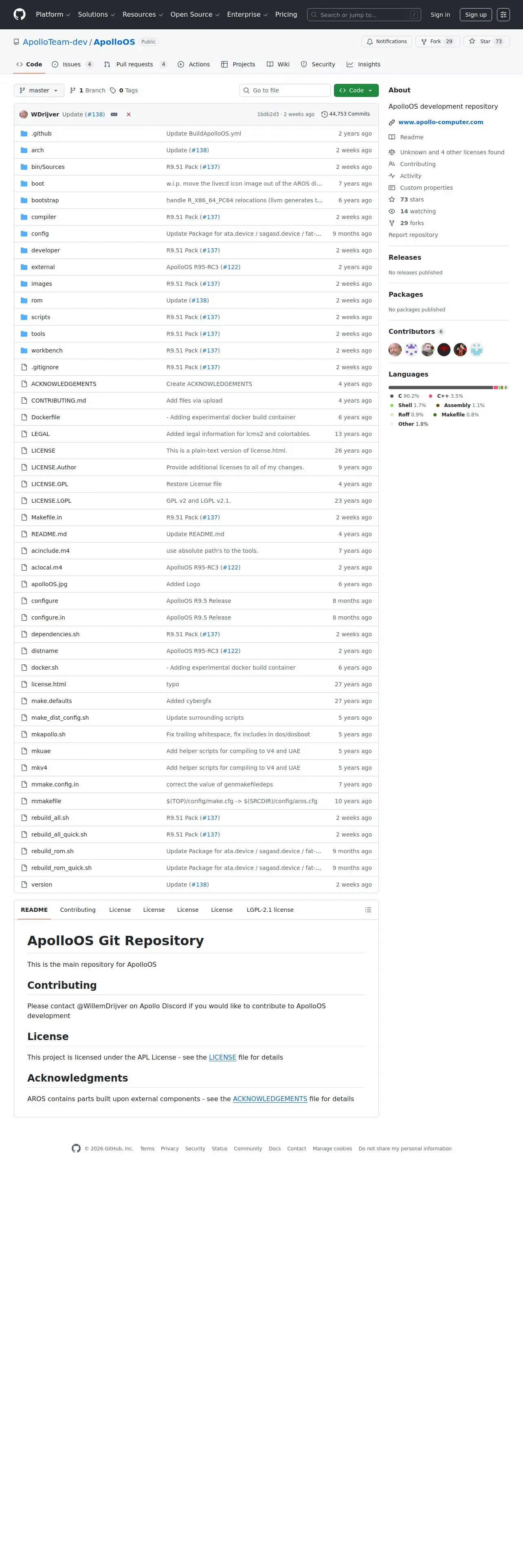Open the Enterprise dropdown
This screenshot has height=1568, width=523.
click(247, 15)
